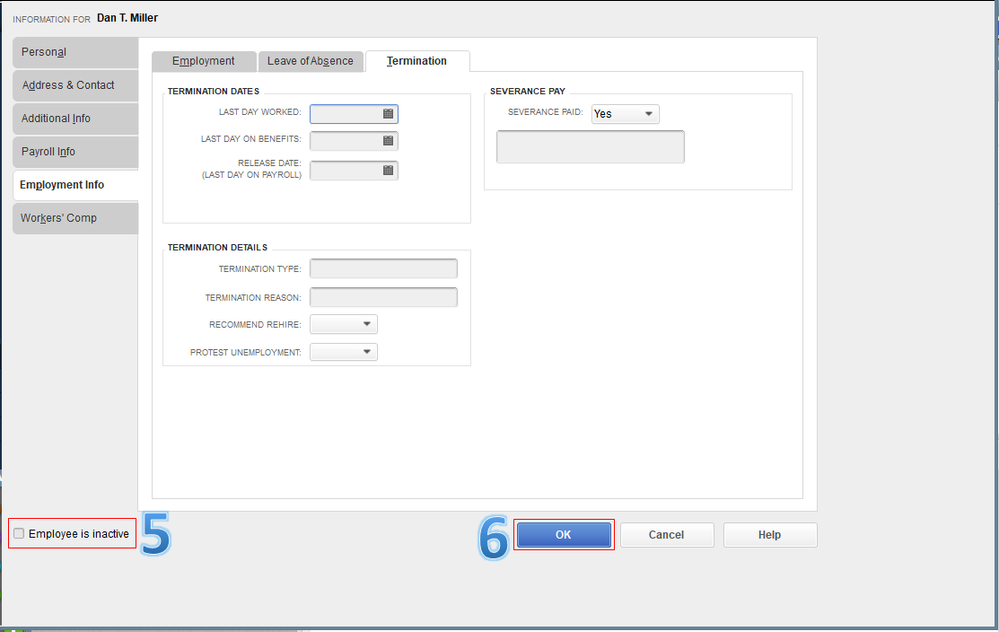This screenshot has width=999, height=632.
Task: Select the Employment Info section
Action: pos(75,185)
